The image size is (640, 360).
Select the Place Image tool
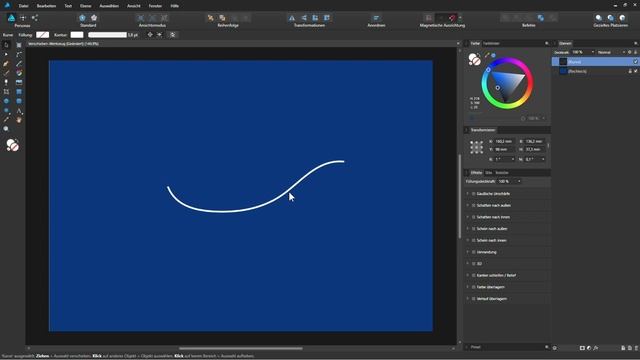[19, 82]
